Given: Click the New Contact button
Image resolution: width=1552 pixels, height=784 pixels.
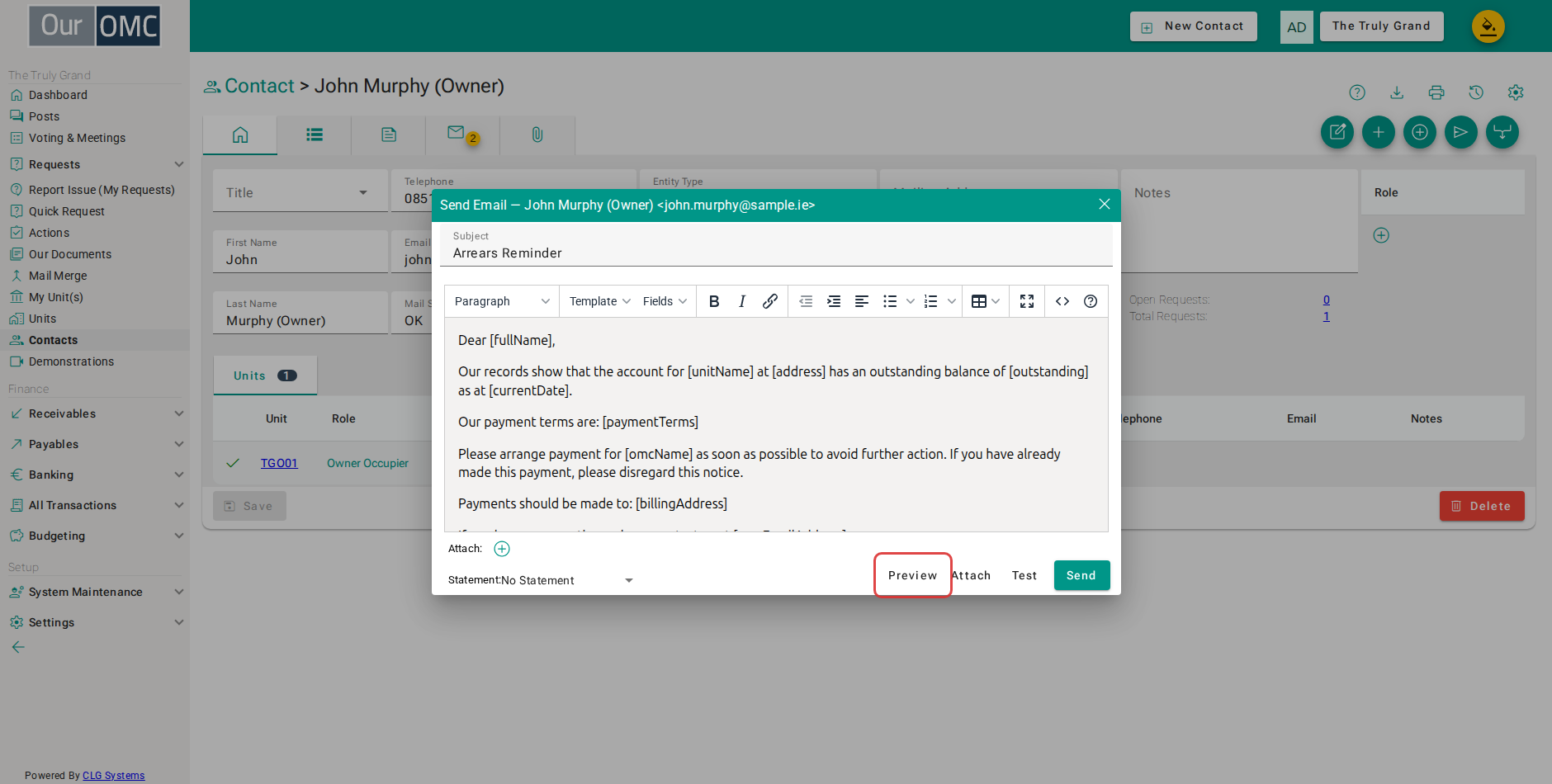Looking at the screenshot, I should [1194, 26].
